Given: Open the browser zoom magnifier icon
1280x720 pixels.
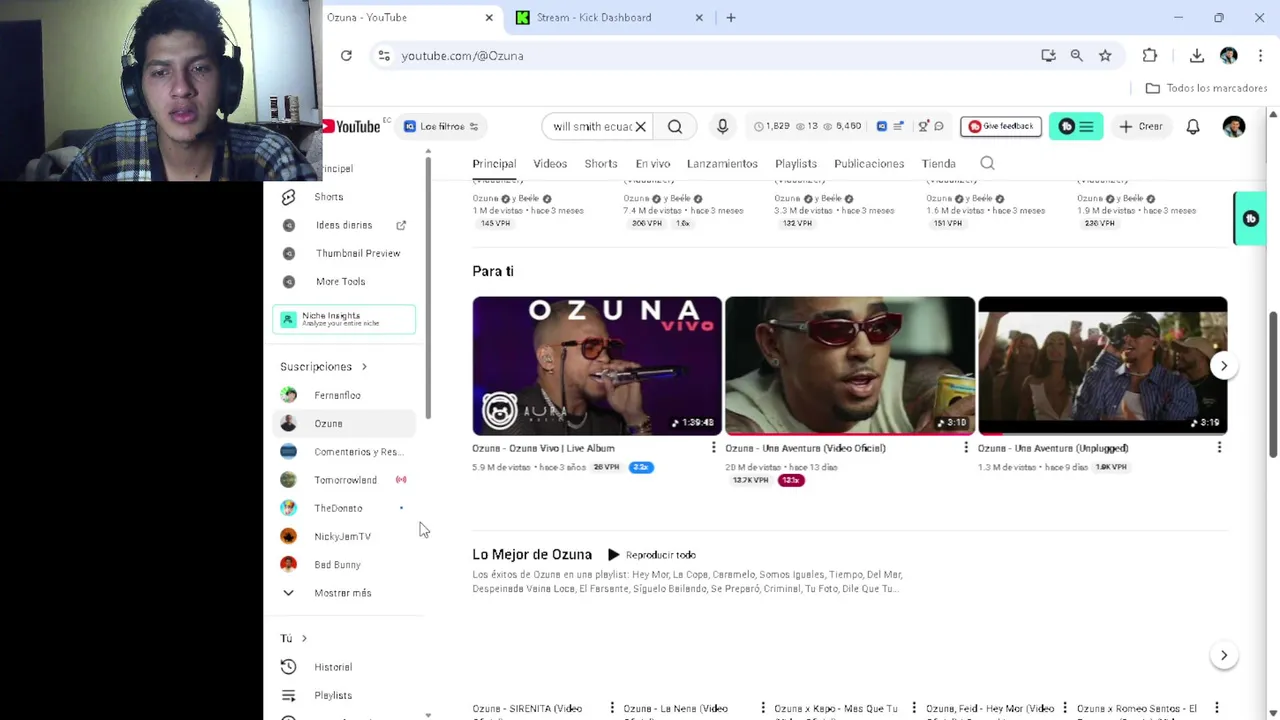Looking at the screenshot, I should [1076, 56].
